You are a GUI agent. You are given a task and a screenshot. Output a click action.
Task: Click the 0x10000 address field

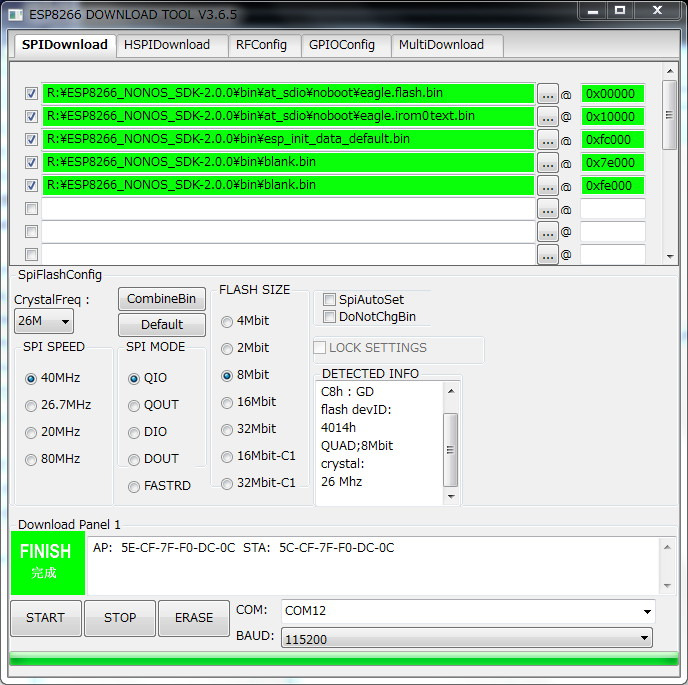point(613,117)
